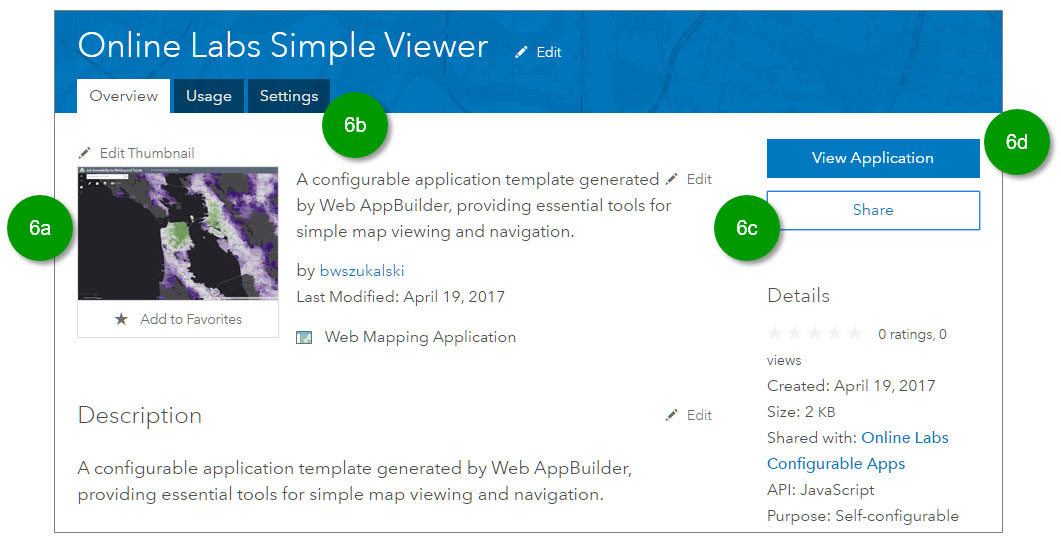Open the Overview tab

tap(123, 96)
